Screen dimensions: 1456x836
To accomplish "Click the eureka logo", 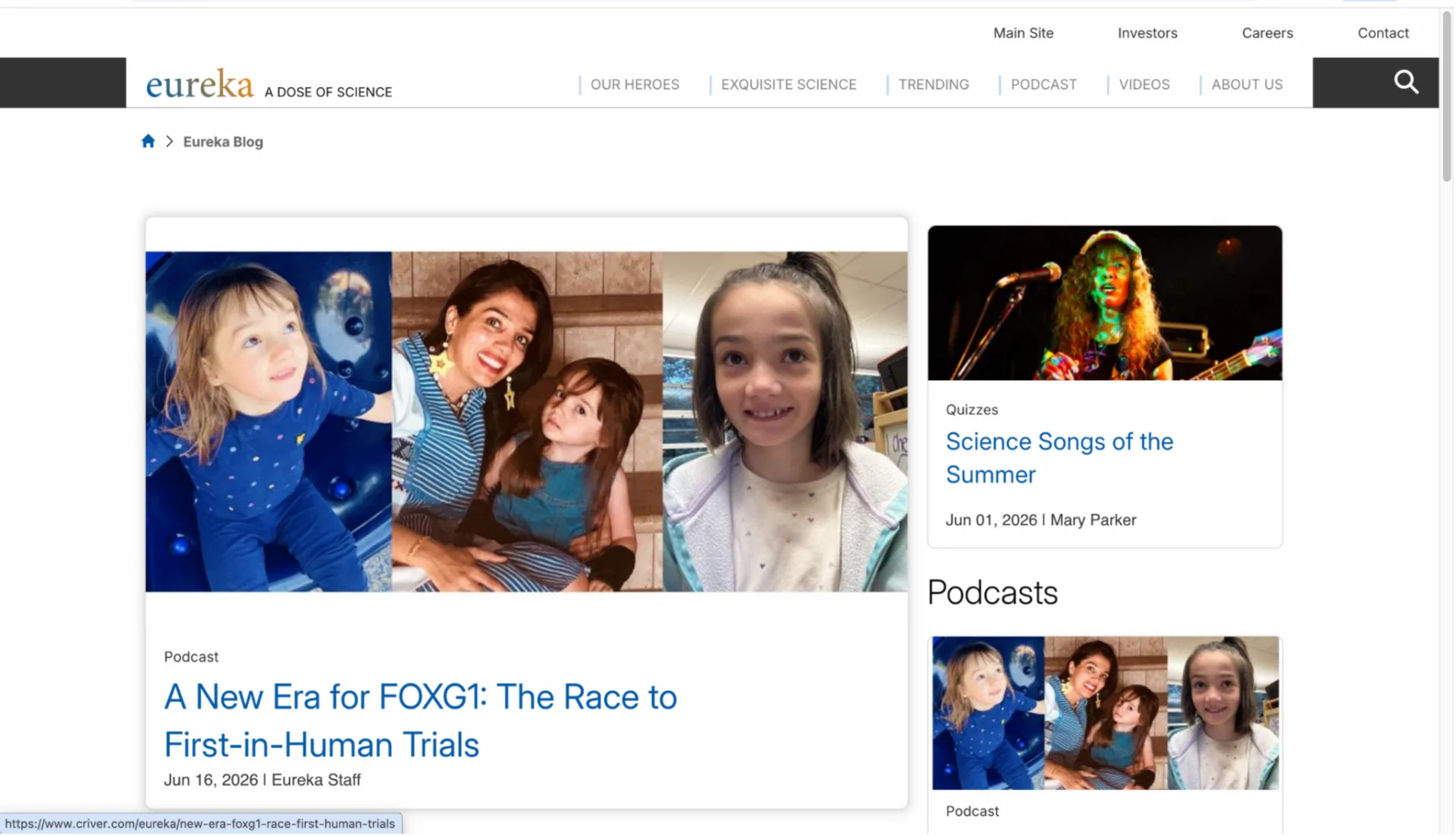I will pyautogui.click(x=199, y=84).
